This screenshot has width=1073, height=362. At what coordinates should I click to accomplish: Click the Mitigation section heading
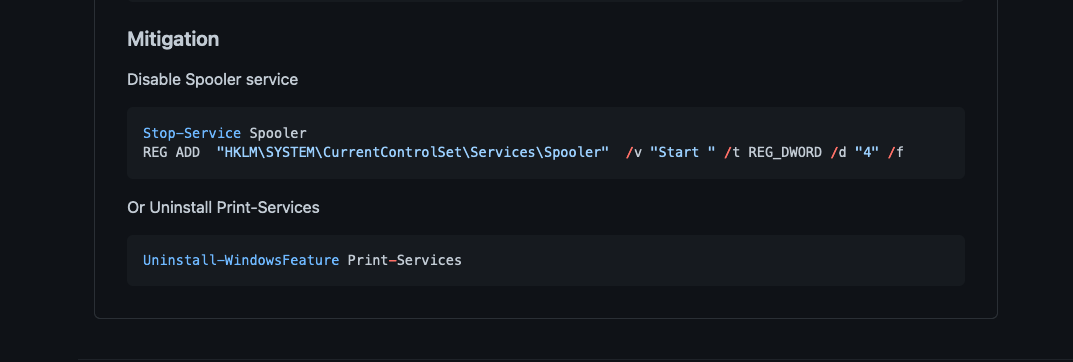(173, 40)
